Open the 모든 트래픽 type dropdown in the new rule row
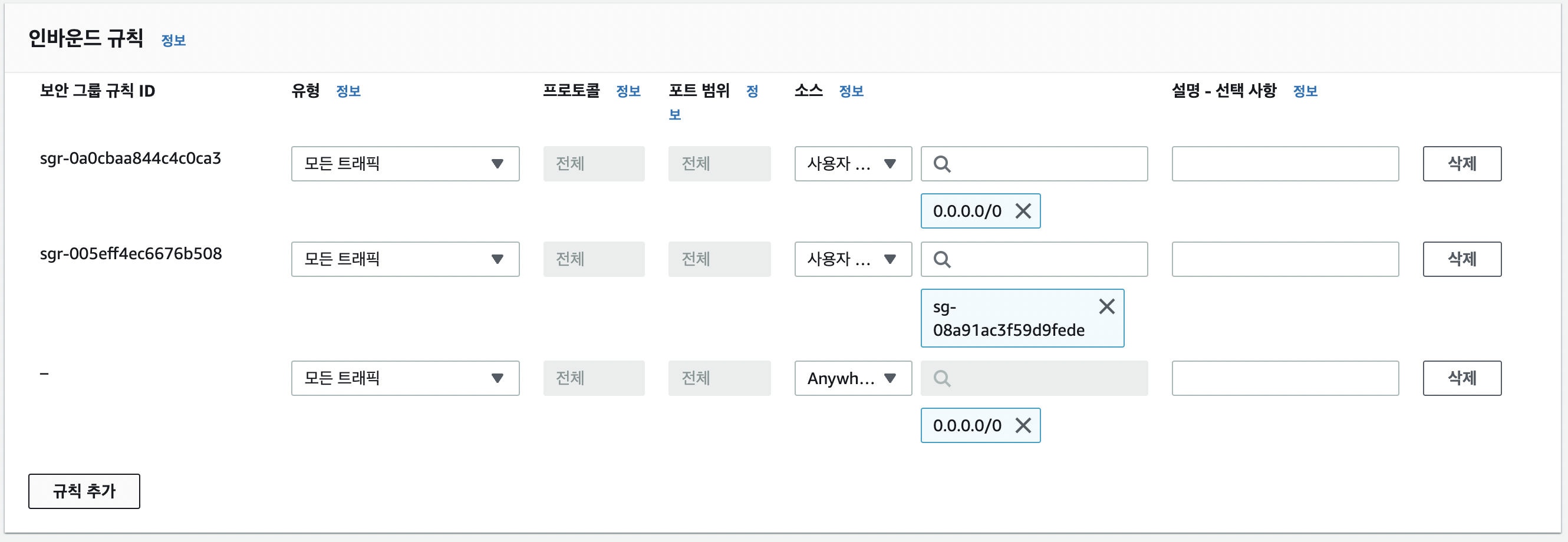This screenshot has height=542, width=1568. click(x=406, y=378)
